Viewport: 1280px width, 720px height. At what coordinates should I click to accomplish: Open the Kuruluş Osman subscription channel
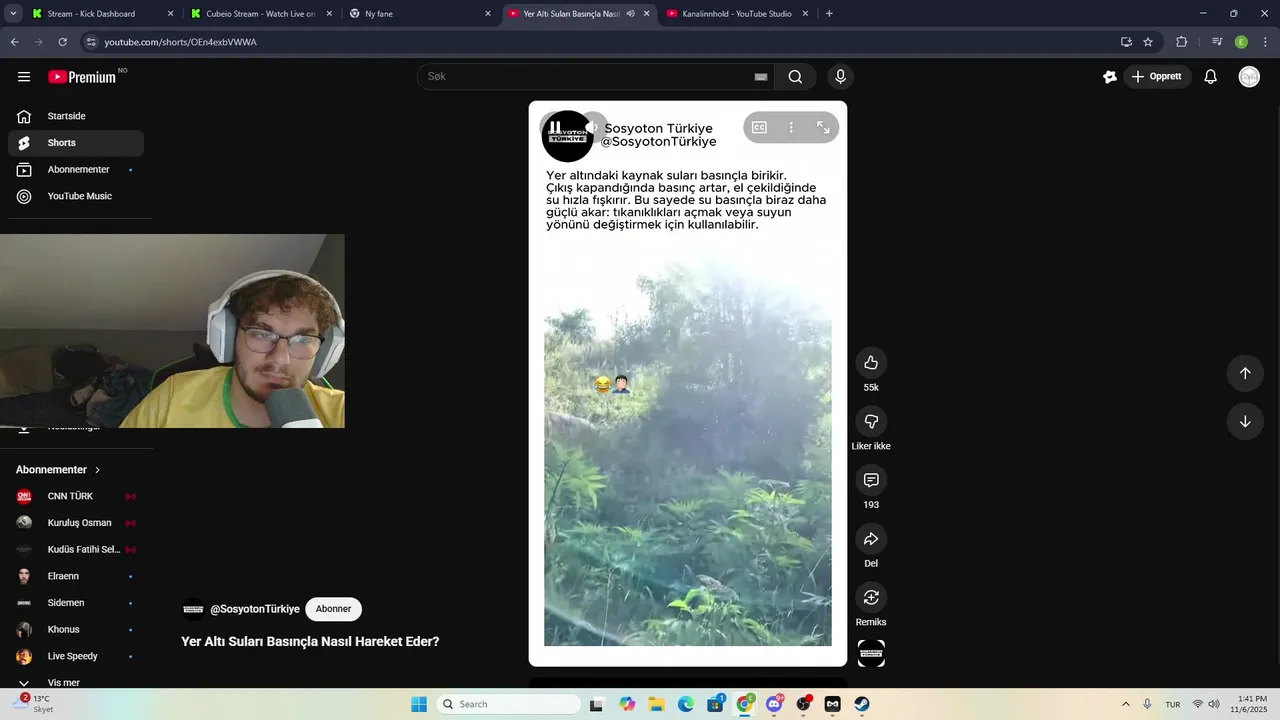[76, 523]
